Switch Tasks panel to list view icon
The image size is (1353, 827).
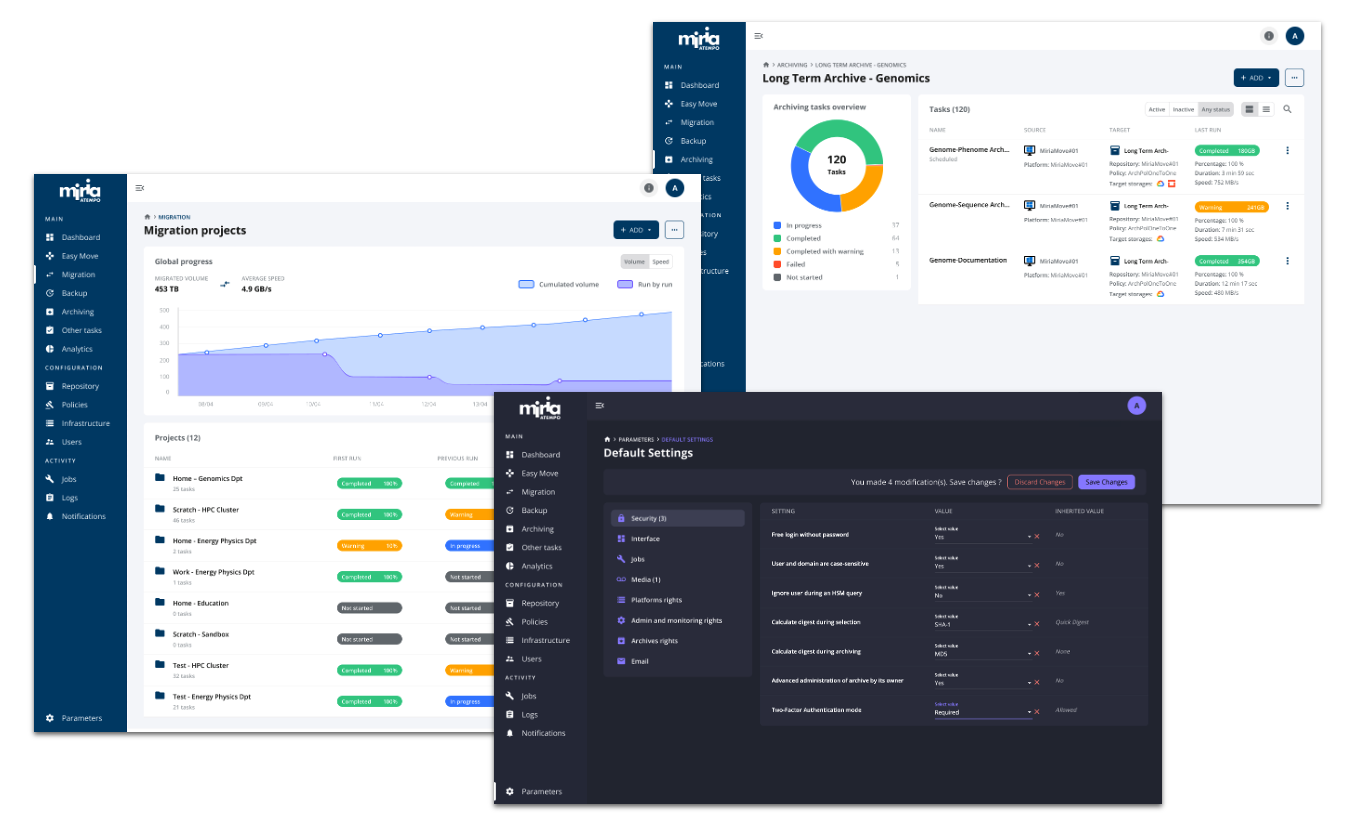[1266, 109]
